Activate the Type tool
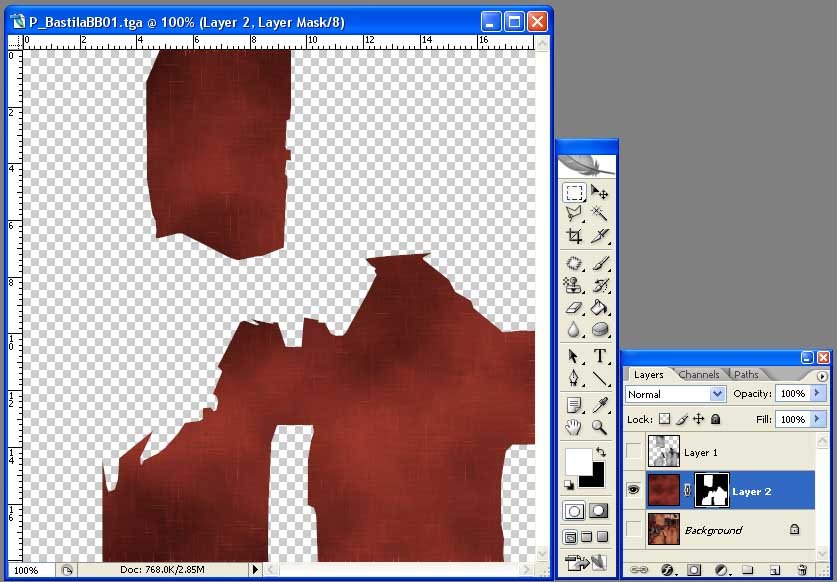Screen dimensions: 837x582 pyautogui.click(x=600, y=356)
